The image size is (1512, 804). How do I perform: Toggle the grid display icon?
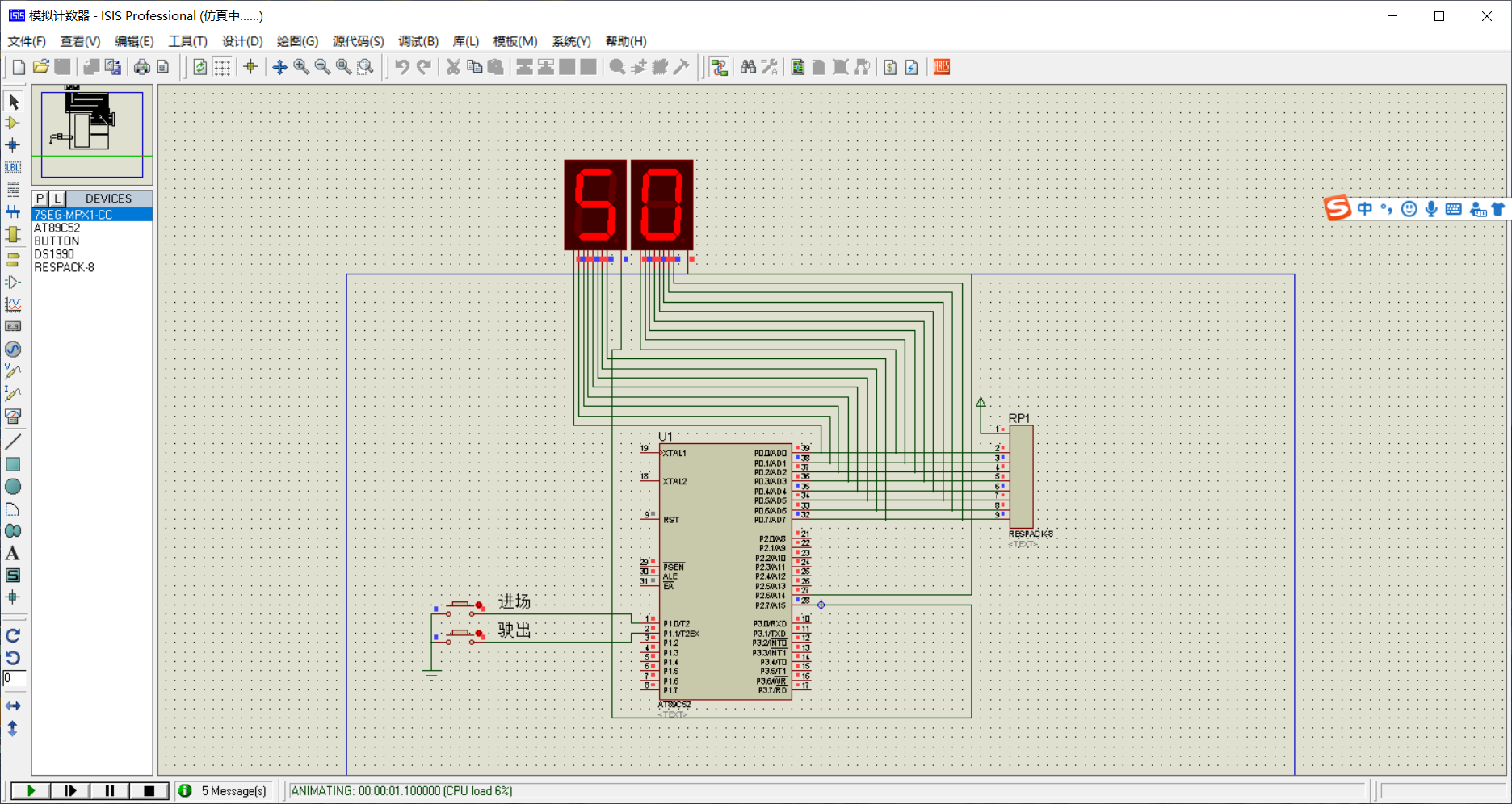222,67
